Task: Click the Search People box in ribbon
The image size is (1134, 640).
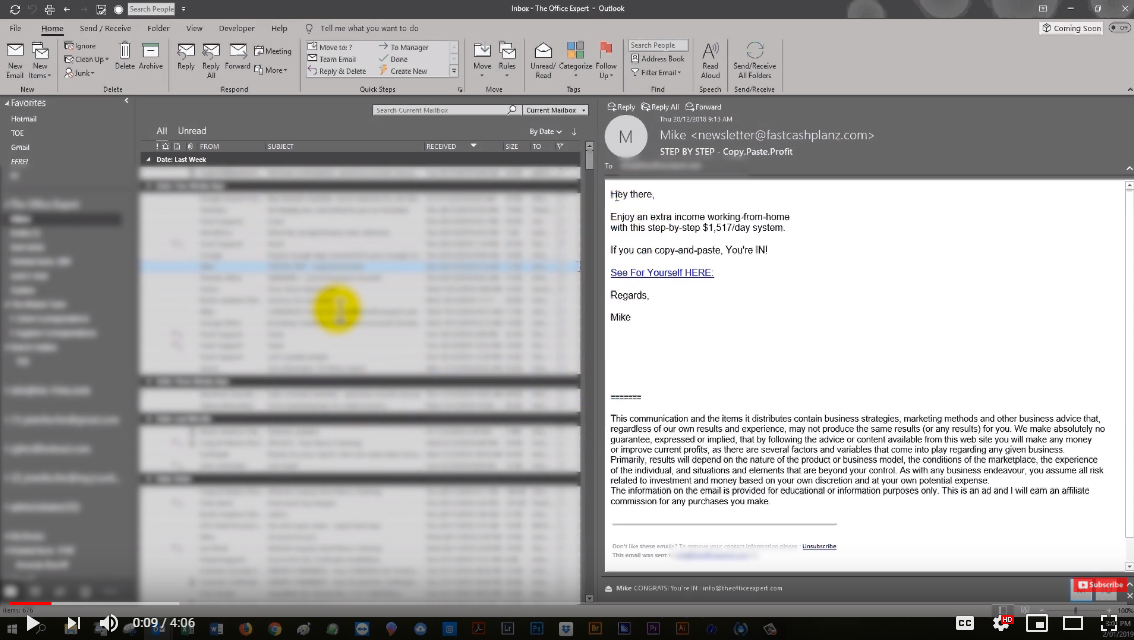Action: pyautogui.click(x=657, y=45)
